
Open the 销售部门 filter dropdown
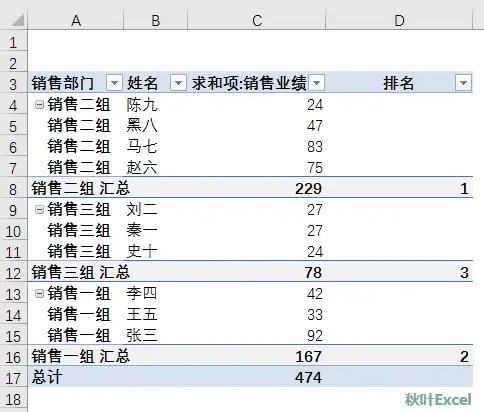114,82
